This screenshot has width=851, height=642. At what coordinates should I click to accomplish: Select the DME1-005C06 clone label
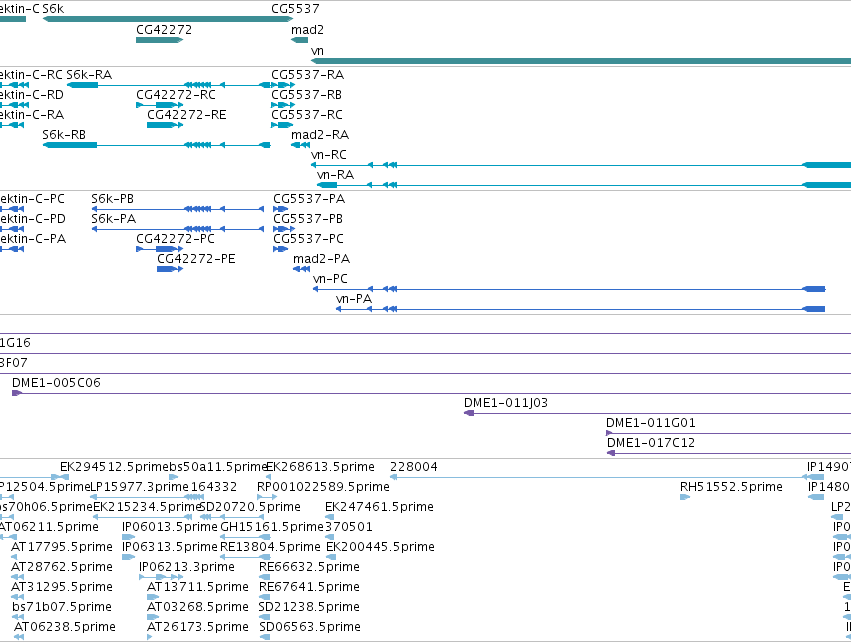[x=56, y=383]
